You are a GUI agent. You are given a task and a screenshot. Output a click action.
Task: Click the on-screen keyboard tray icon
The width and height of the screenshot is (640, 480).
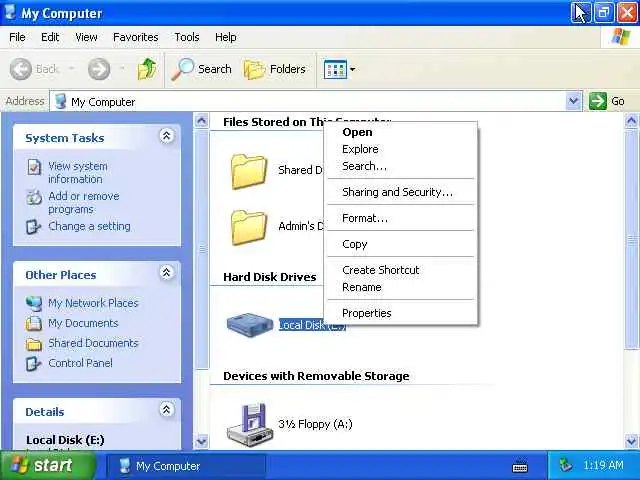pos(520,466)
